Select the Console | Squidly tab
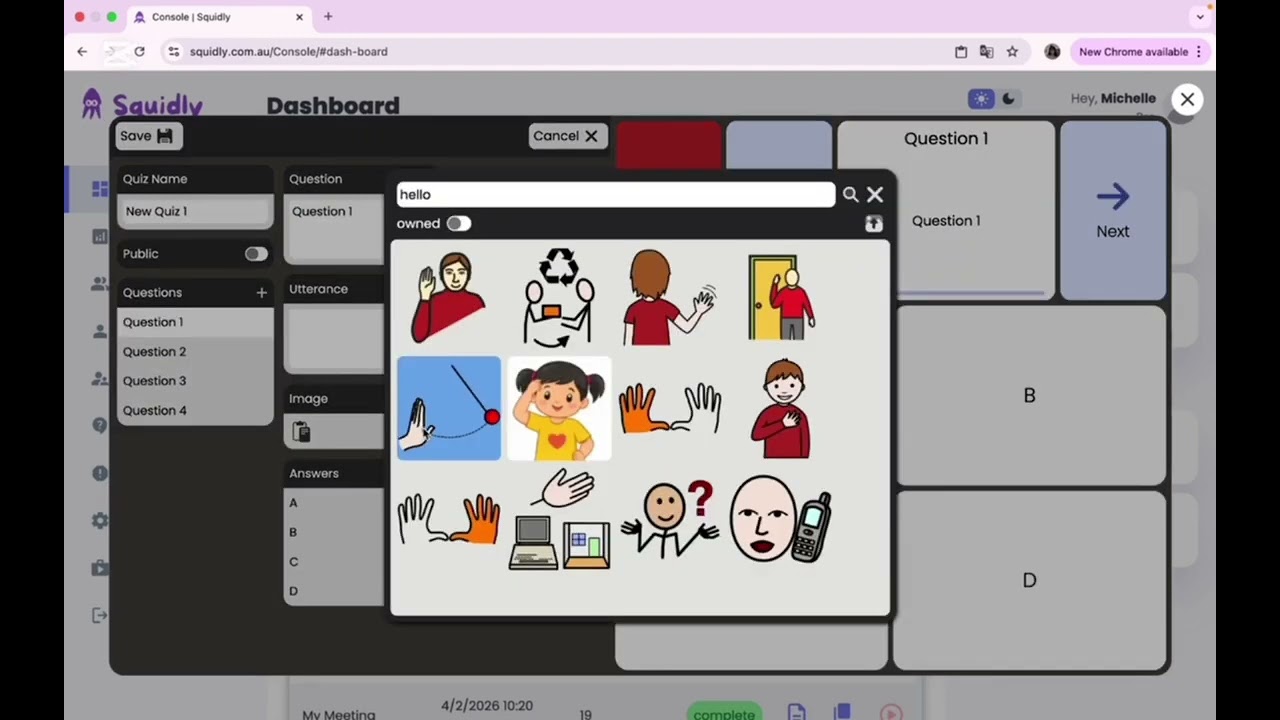 coord(219,17)
